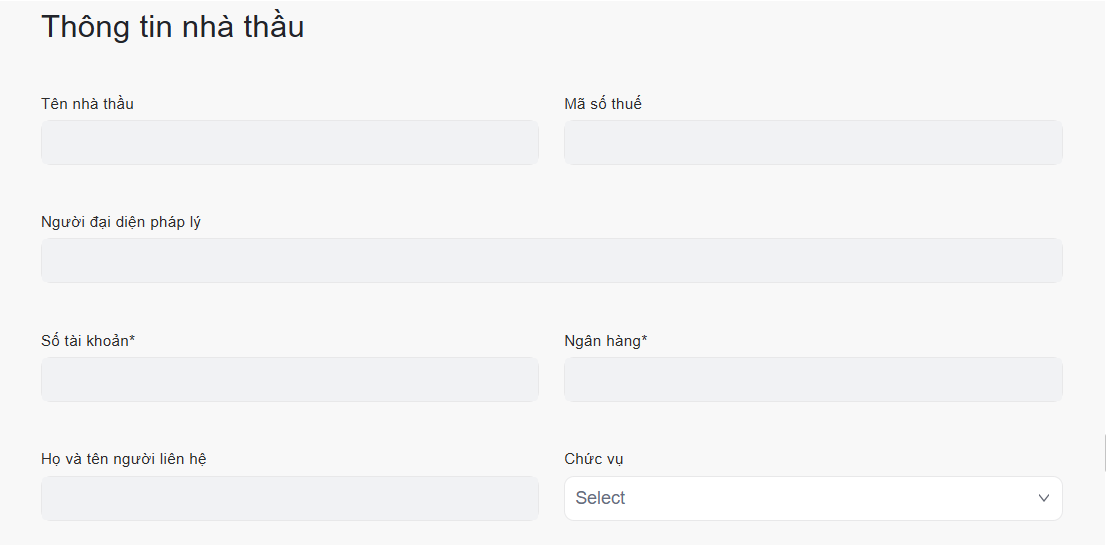Click the Select placeholder text

tap(600, 498)
